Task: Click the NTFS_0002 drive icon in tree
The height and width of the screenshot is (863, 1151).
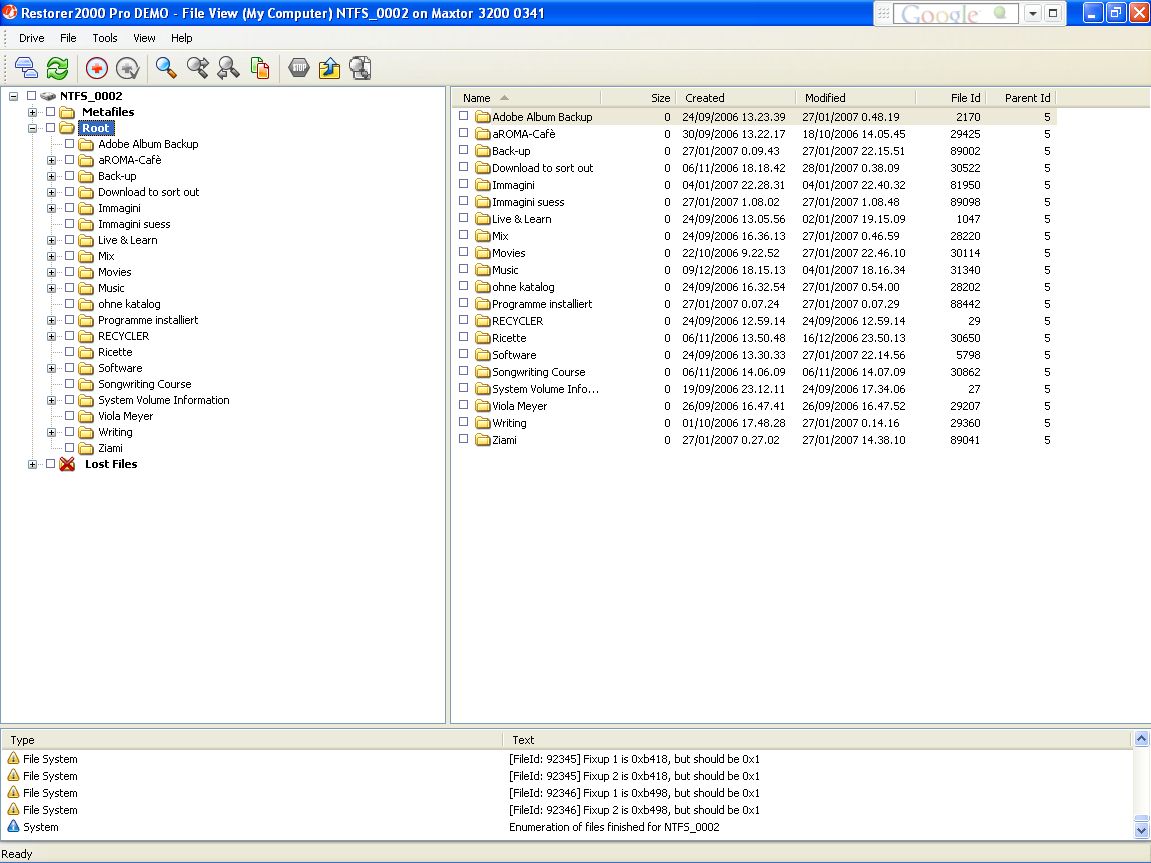Action: [x=48, y=96]
